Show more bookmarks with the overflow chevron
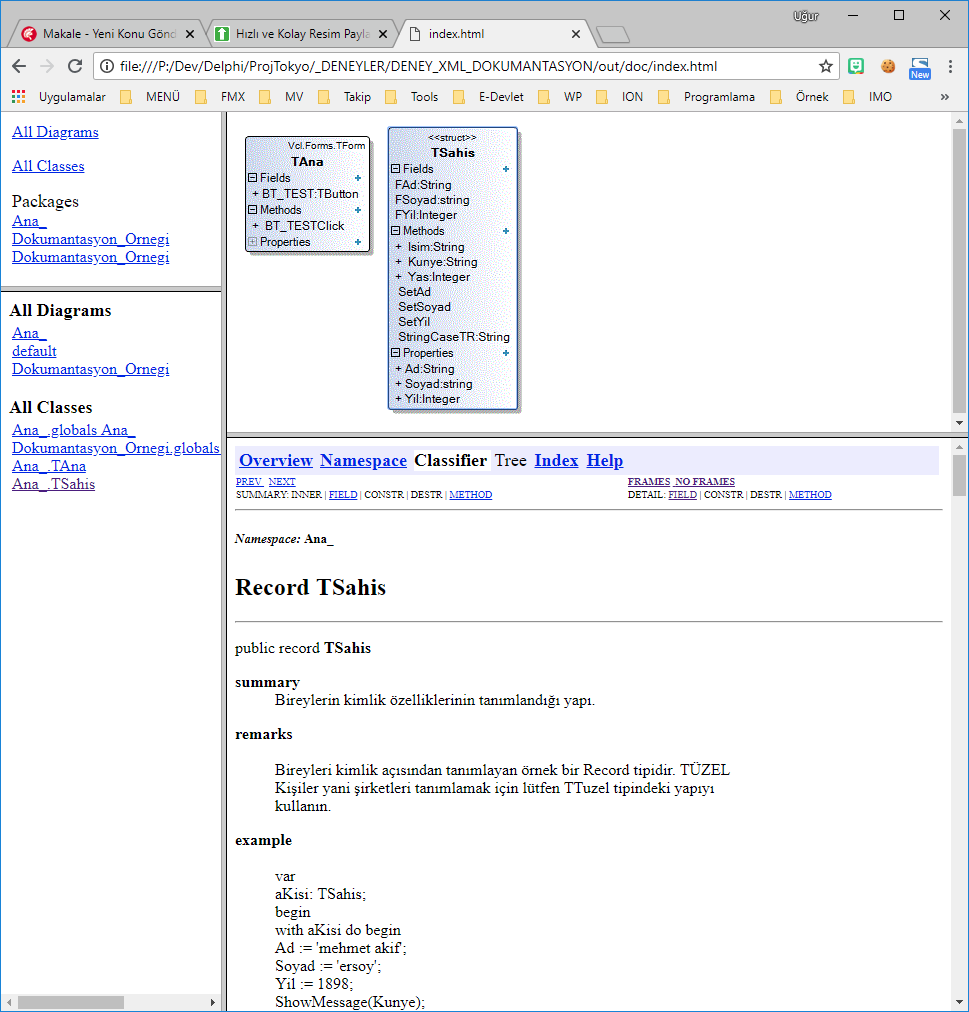 (944, 97)
